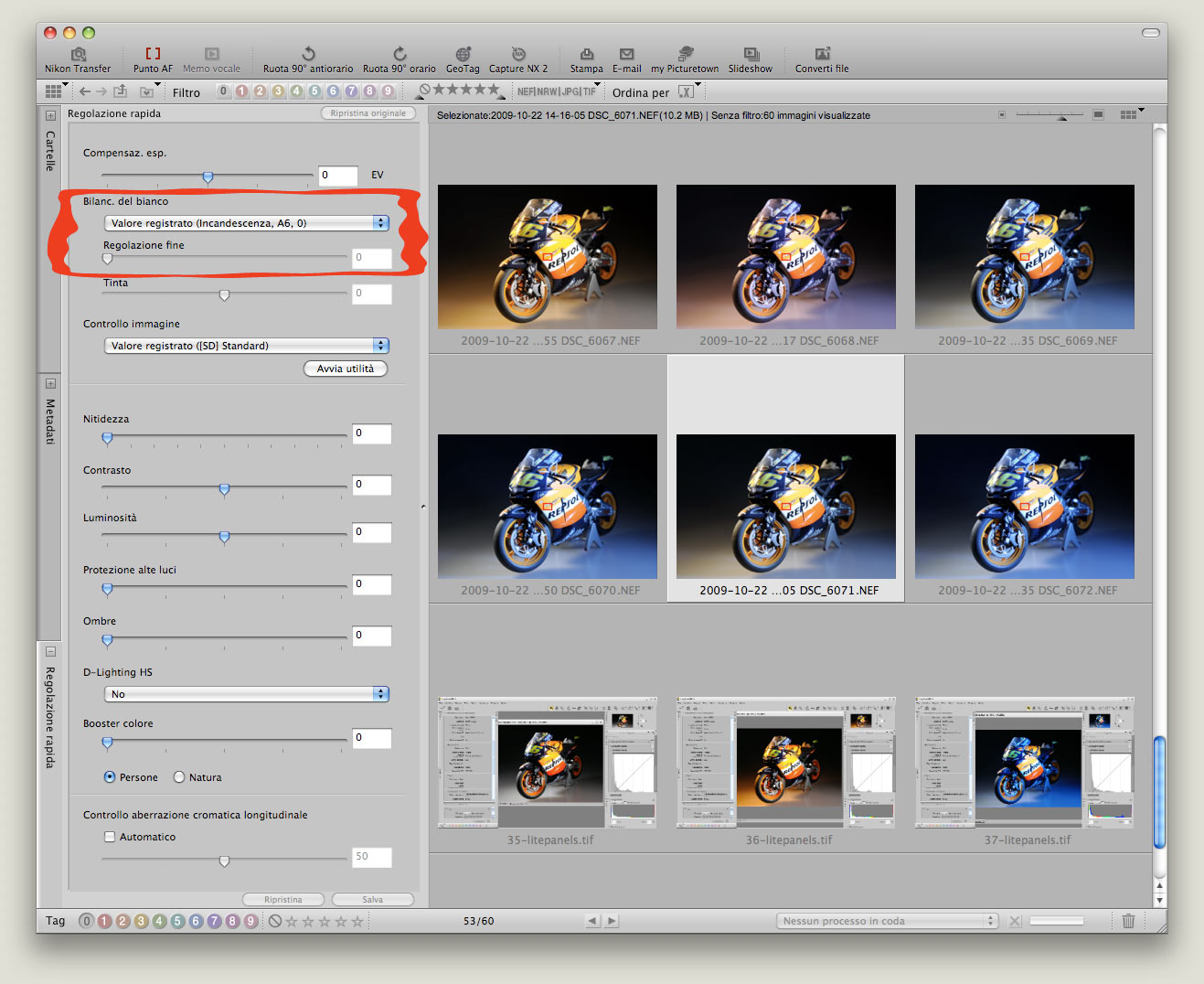The width and height of the screenshot is (1204, 984).
Task: Open Nessun processo in coda dropdown
Action: tap(888, 921)
